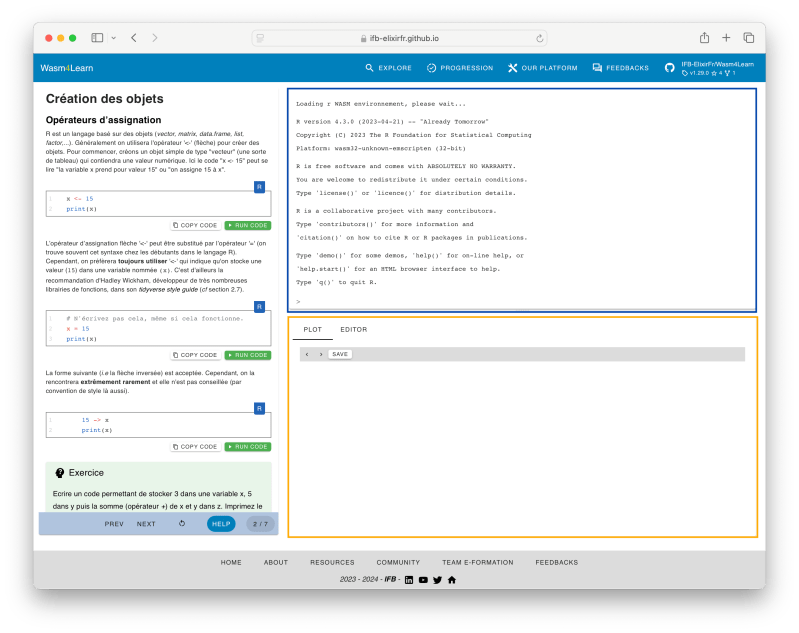The height and width of the screenshot is (633, 799).
Task: Run code of the 'x = 15' snippet
Action: [248, 355]
